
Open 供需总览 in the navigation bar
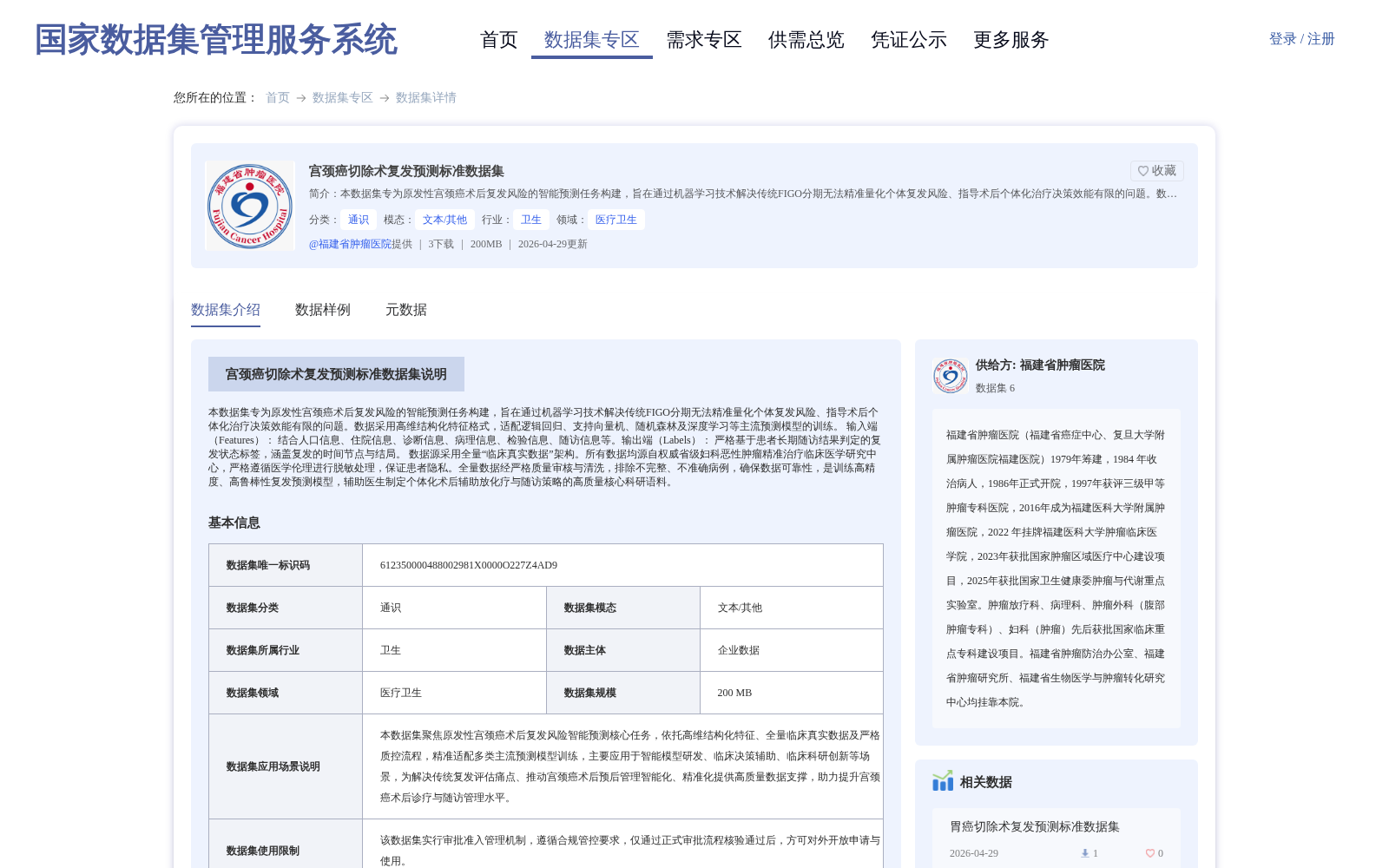(806, 40)
